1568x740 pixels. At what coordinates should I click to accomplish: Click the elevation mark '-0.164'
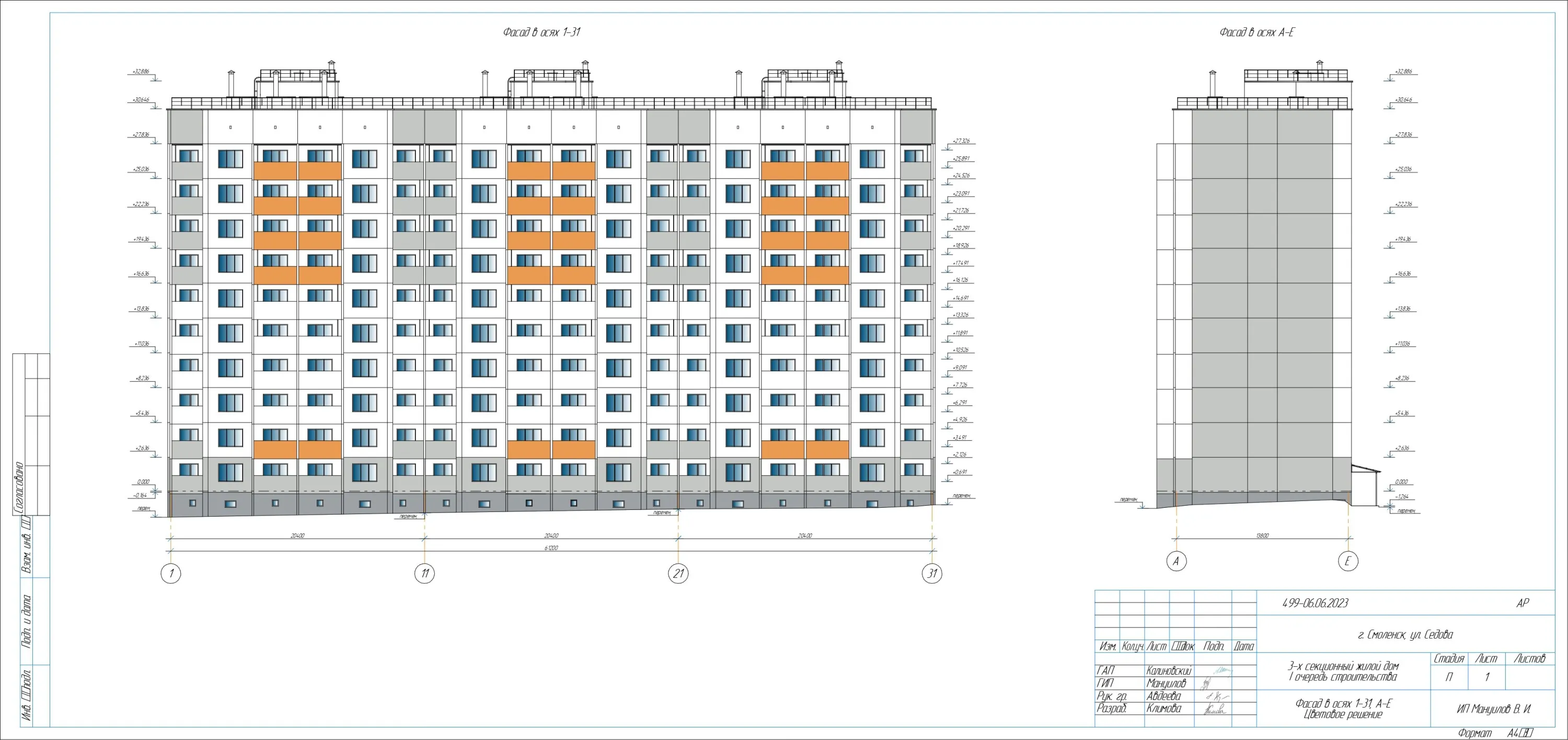[140, 495]
